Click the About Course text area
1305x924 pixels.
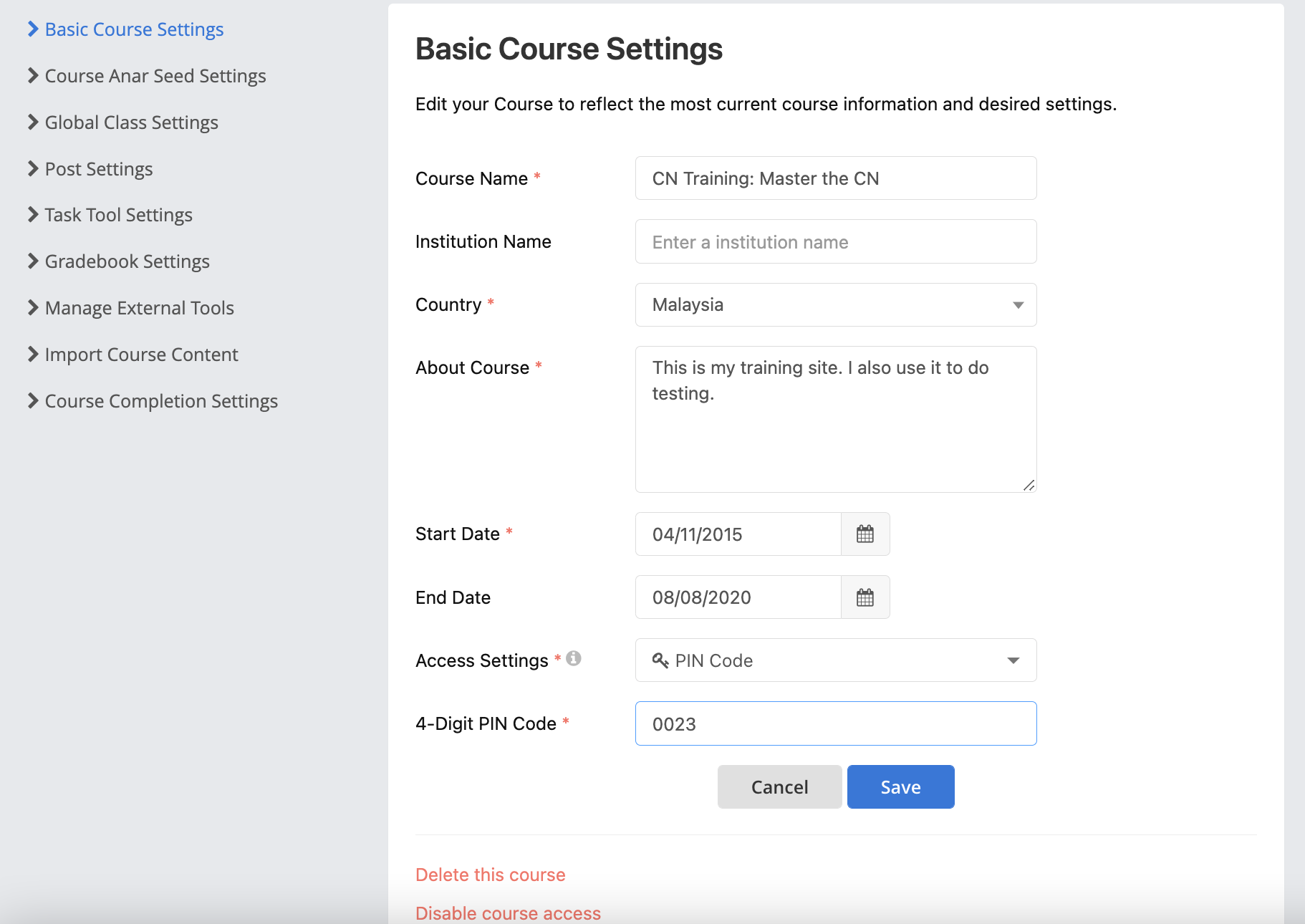836,420
